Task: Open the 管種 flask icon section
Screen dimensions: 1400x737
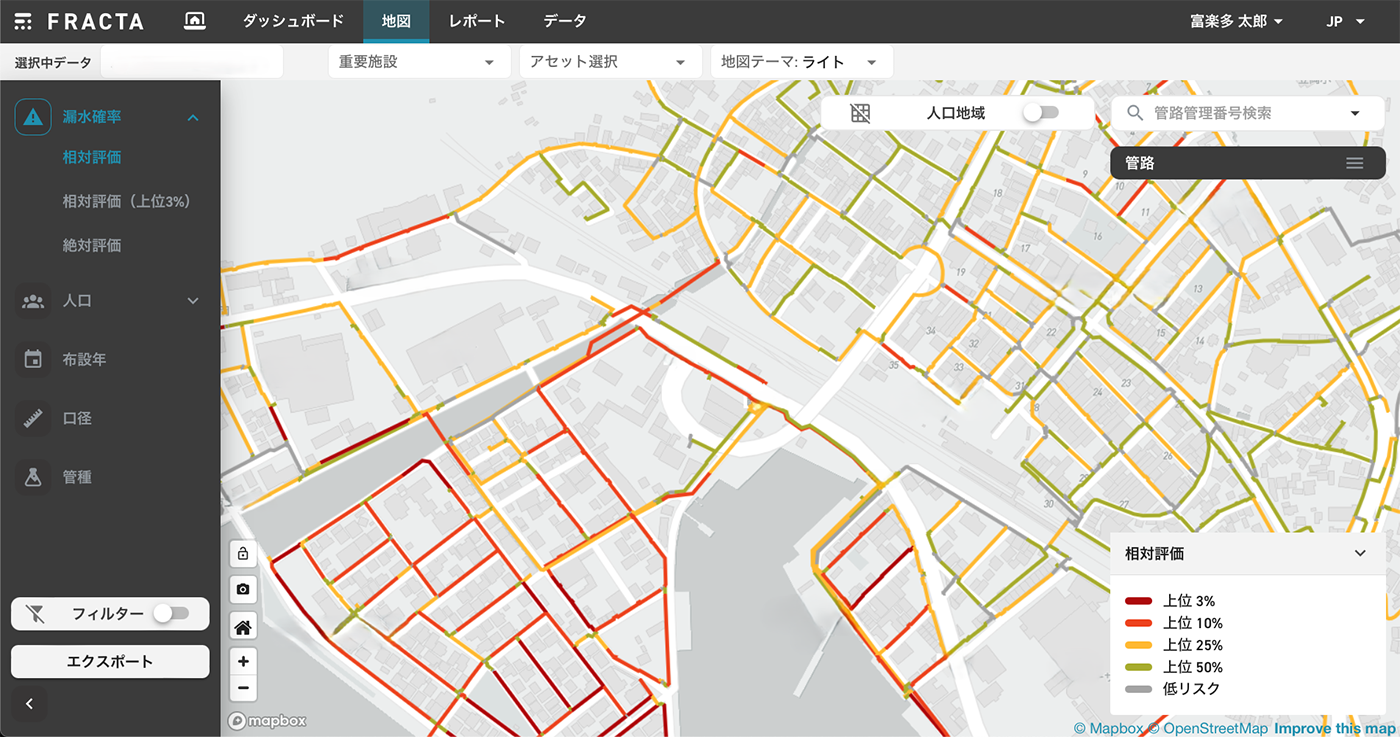Action: (33, 477)
